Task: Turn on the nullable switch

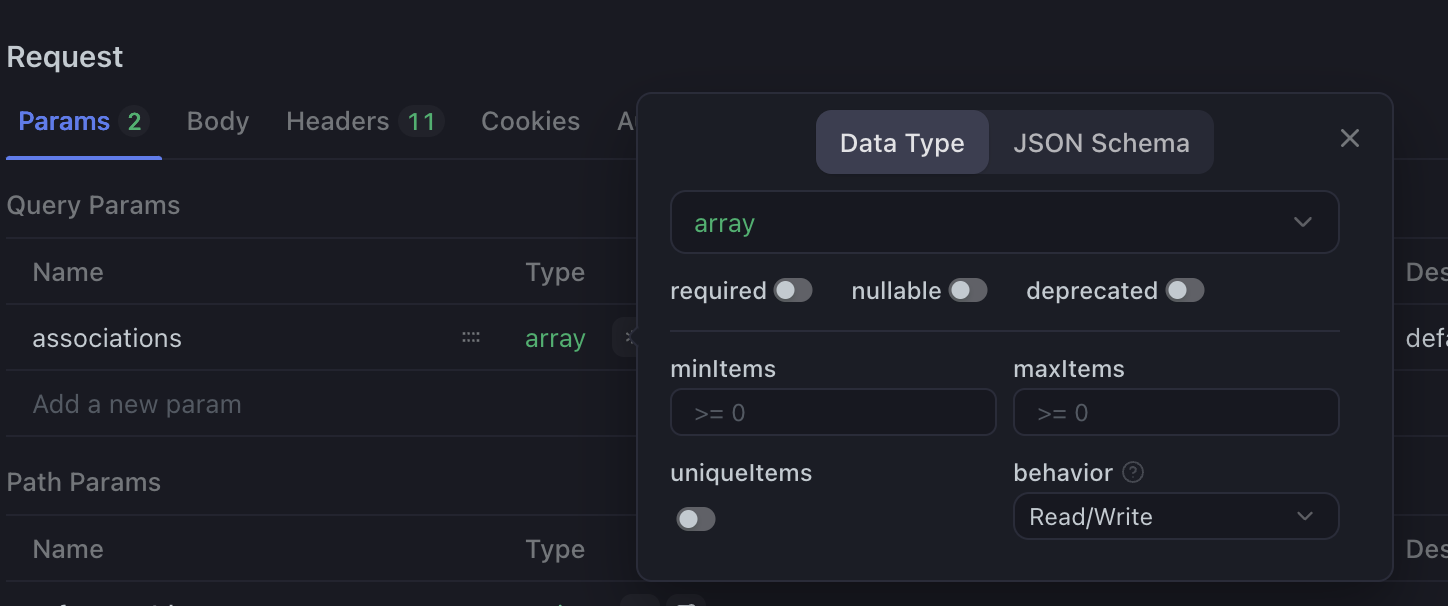Action: click(x=968, y=291)
